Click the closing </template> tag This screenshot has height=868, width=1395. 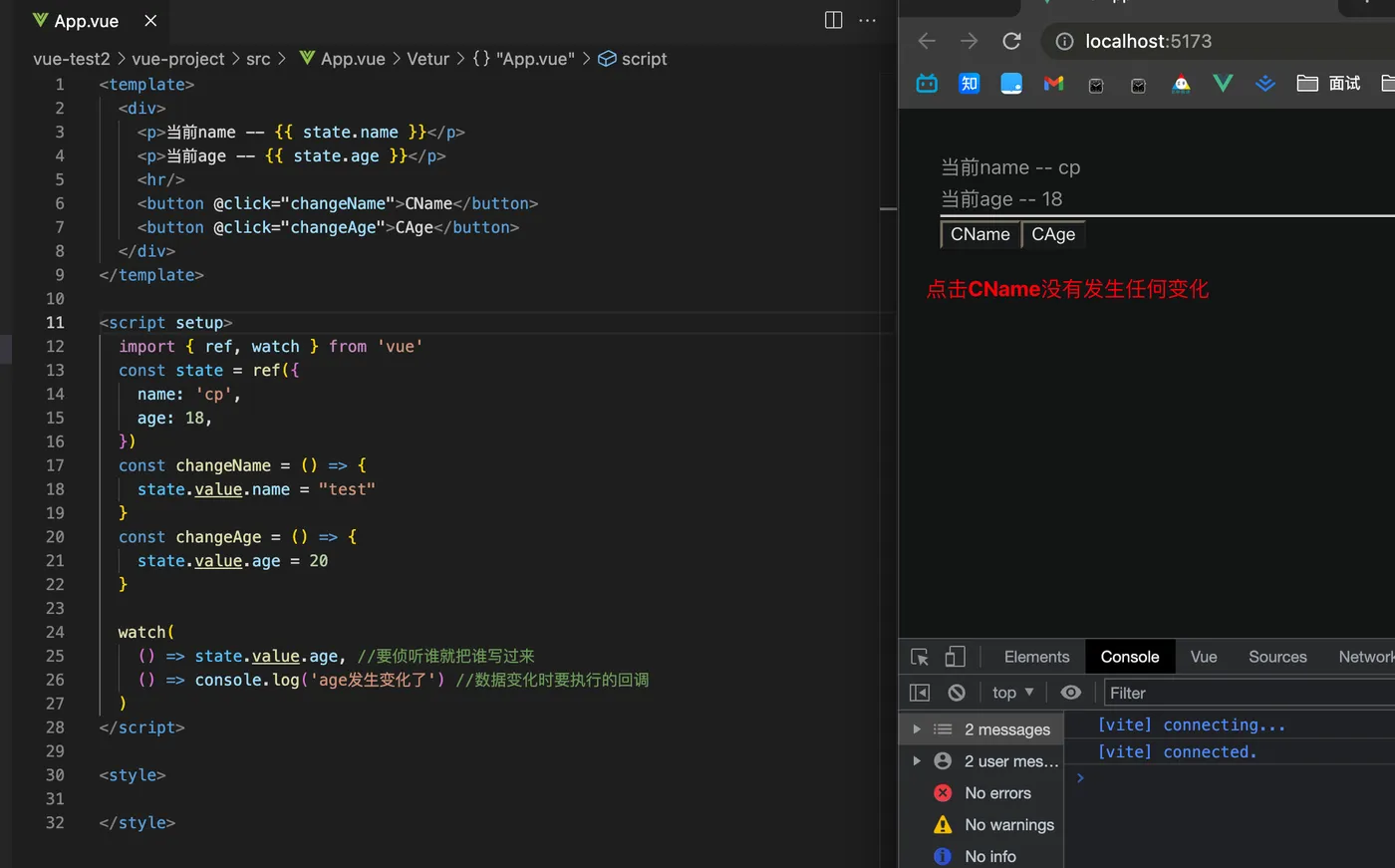tap(151, 275)
